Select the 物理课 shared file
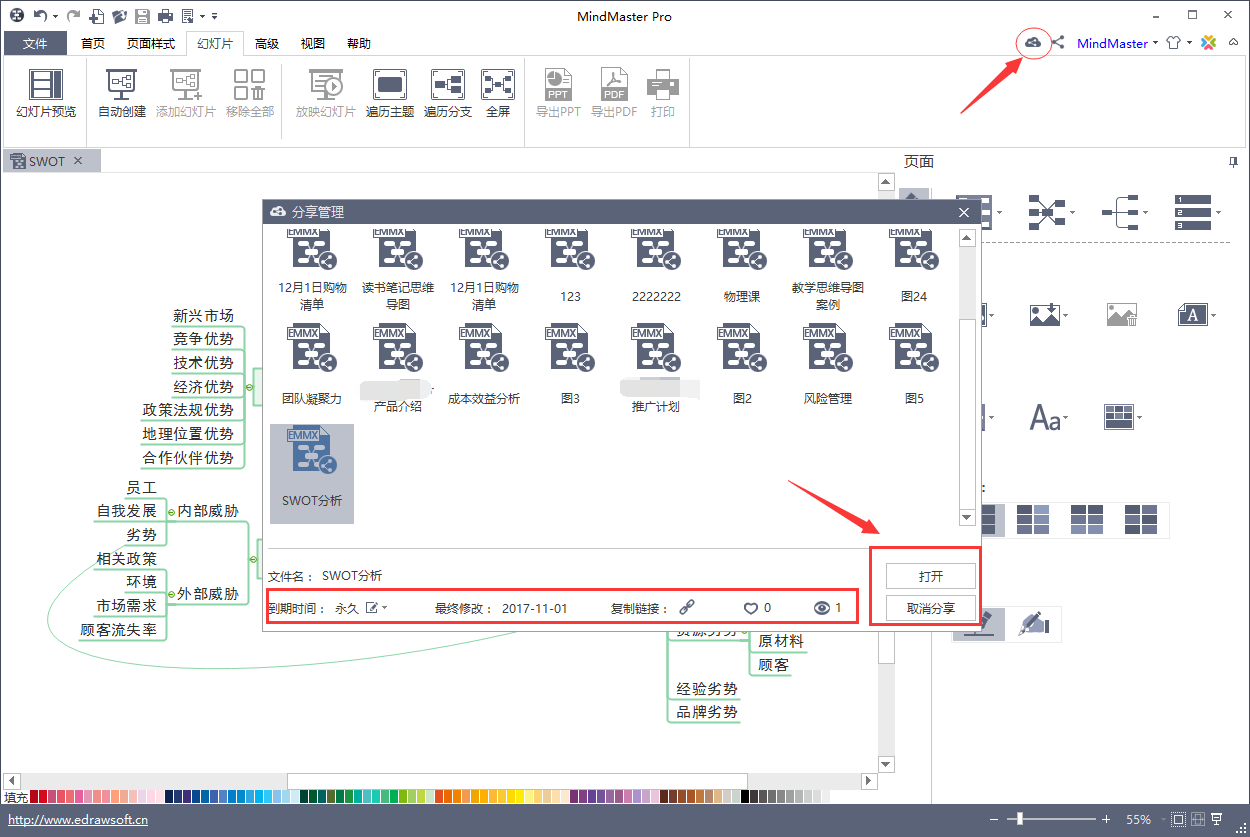1250x837 pixels. 742,266
